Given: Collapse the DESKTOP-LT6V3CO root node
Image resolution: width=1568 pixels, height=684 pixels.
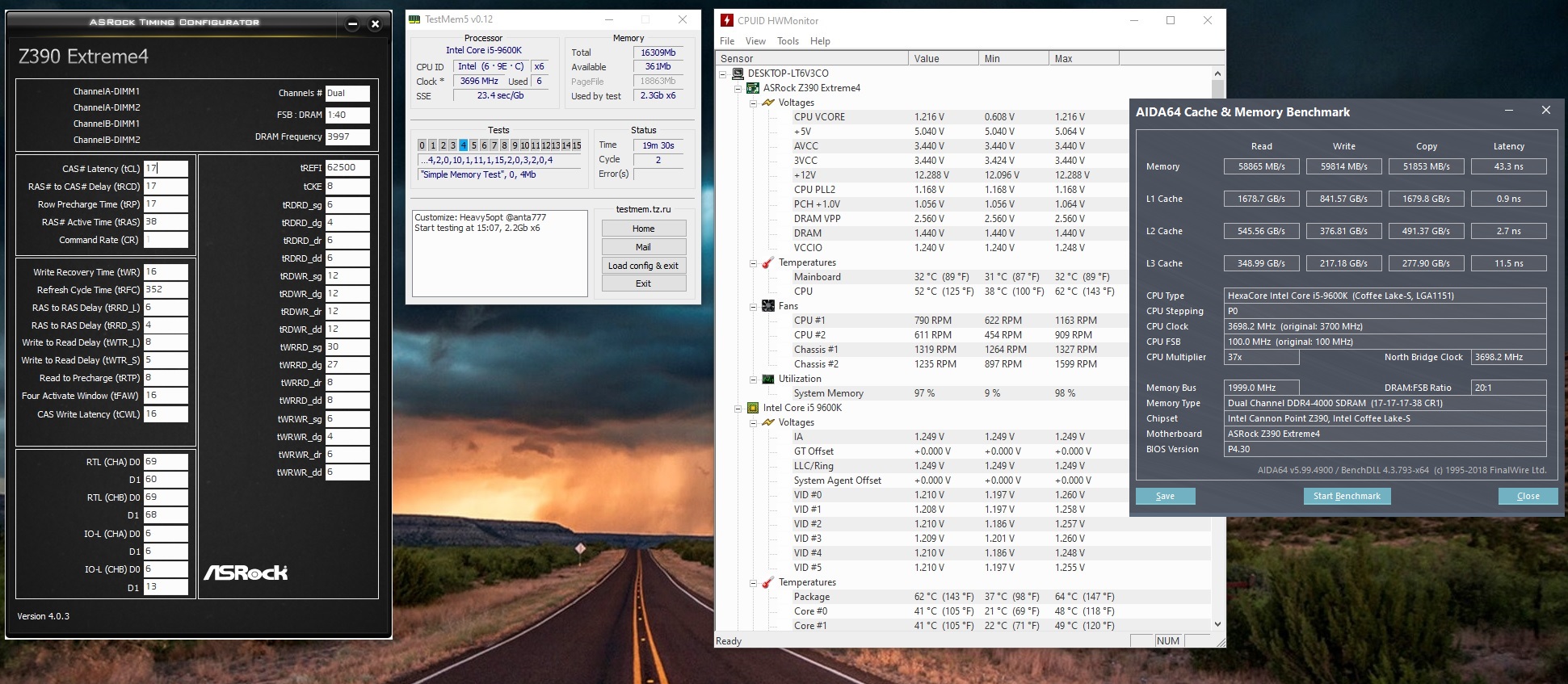Looking at the screenshot, I should pyautogui.click(x=722, y=73).
